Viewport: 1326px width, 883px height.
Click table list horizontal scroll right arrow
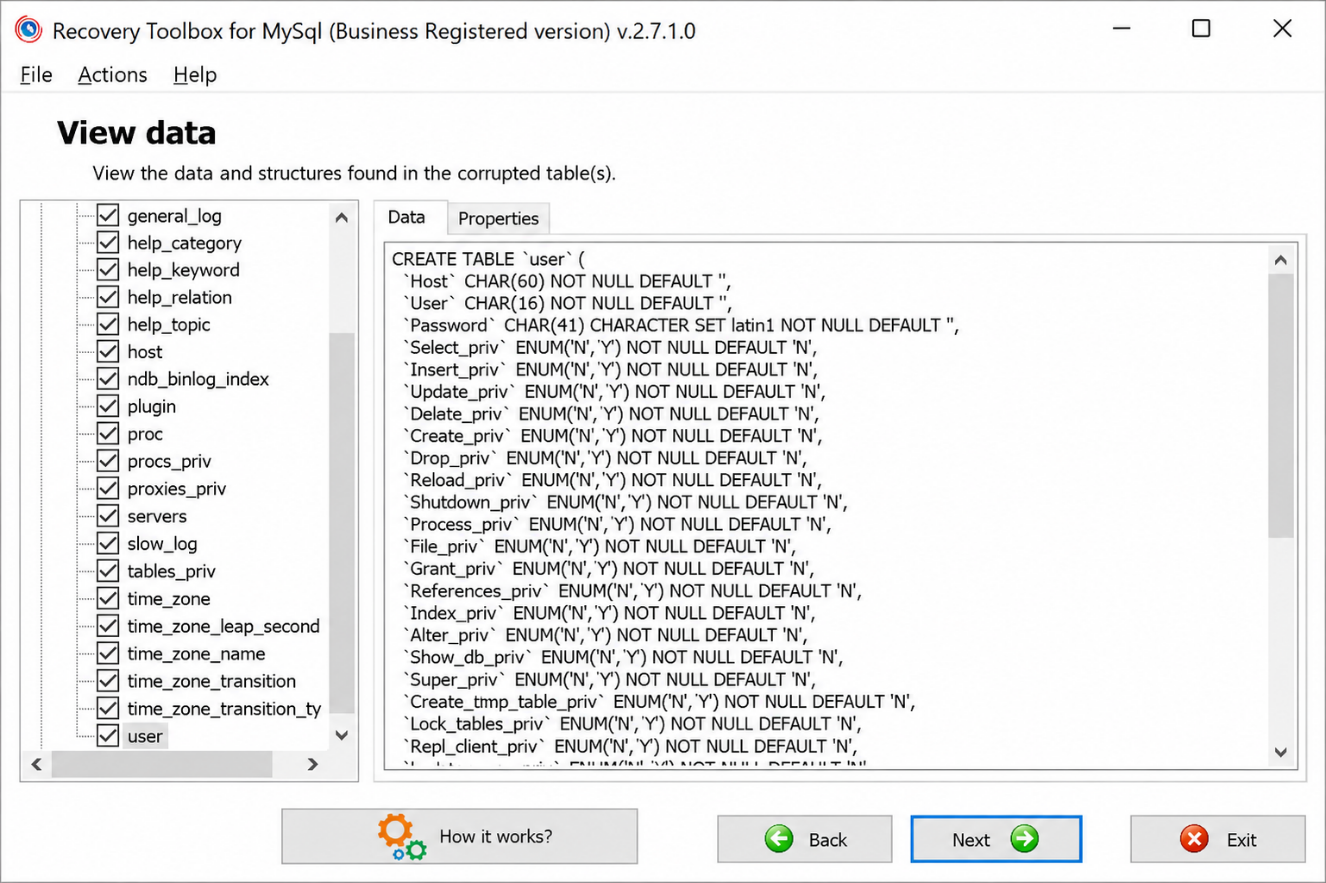click(x=312, y=764)
